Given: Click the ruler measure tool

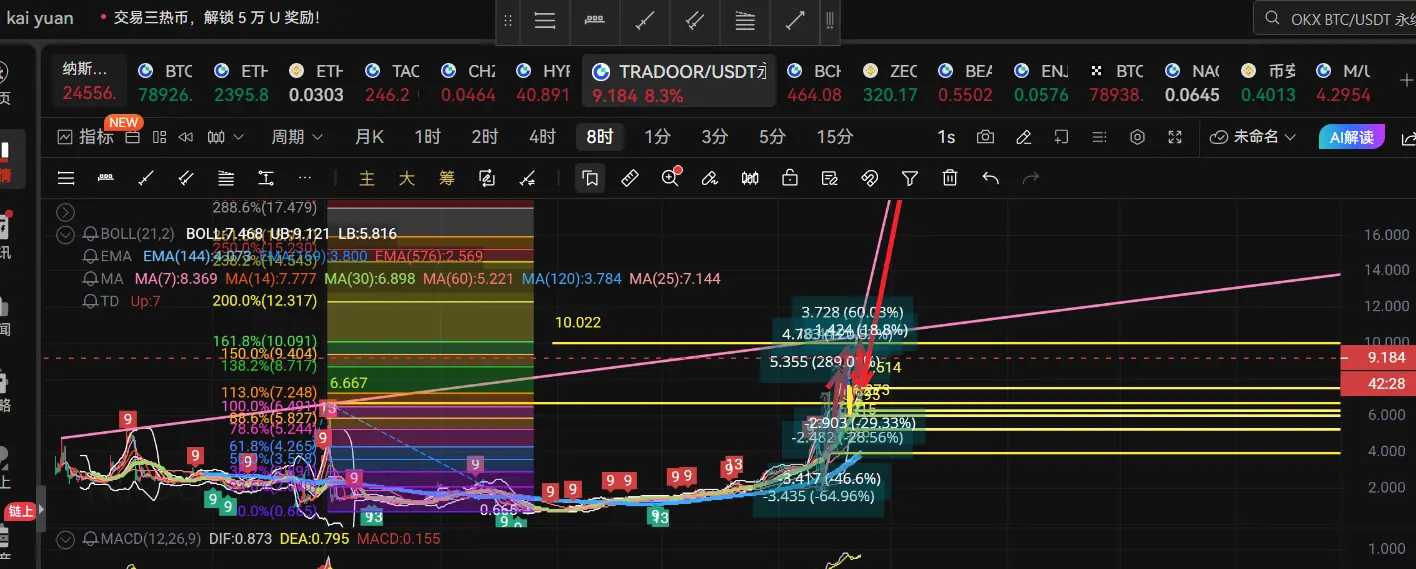Looking at the screenshot, I should 630,178.
